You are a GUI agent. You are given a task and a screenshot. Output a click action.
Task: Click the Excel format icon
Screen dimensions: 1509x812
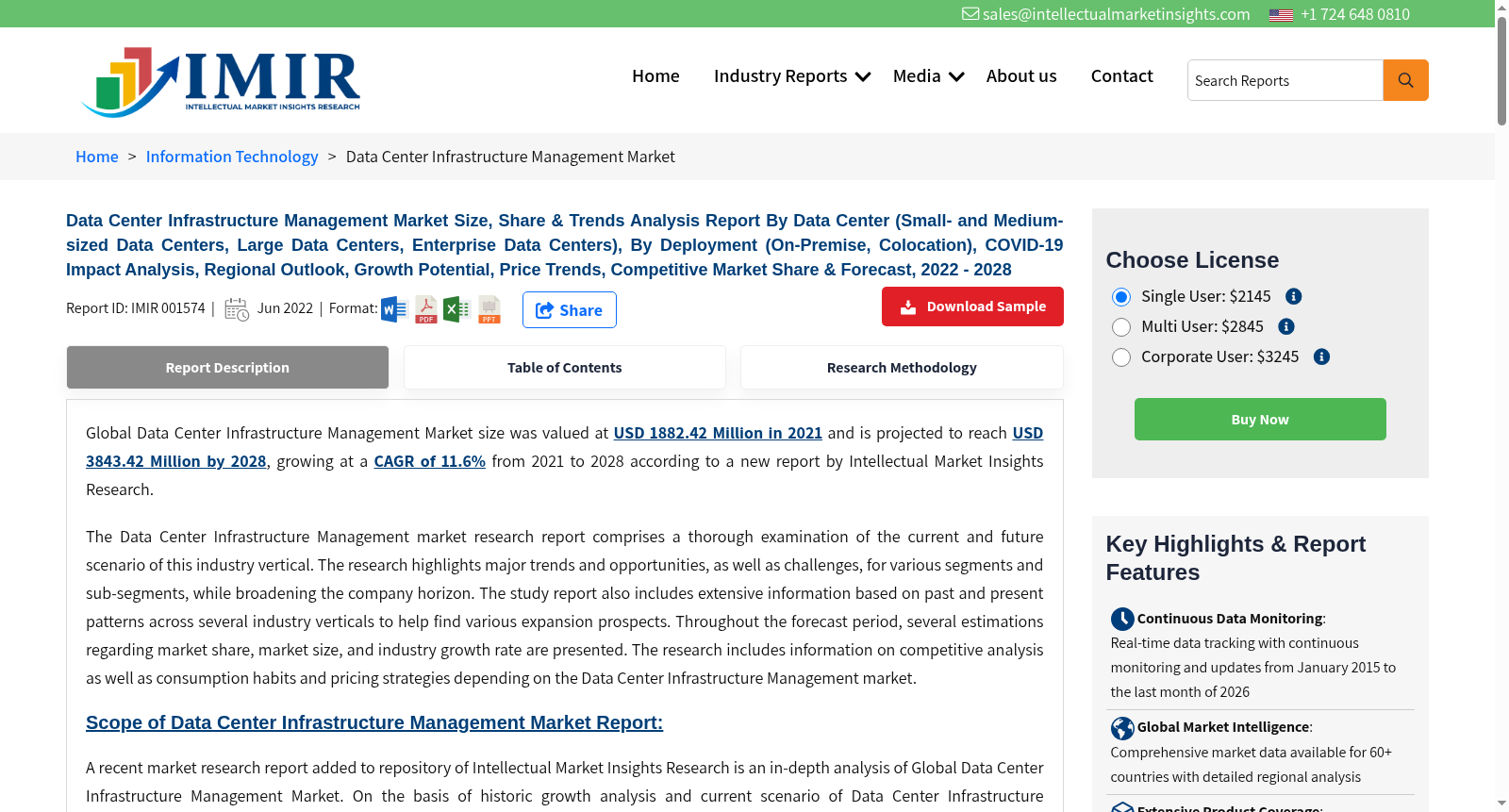point(456,309)
